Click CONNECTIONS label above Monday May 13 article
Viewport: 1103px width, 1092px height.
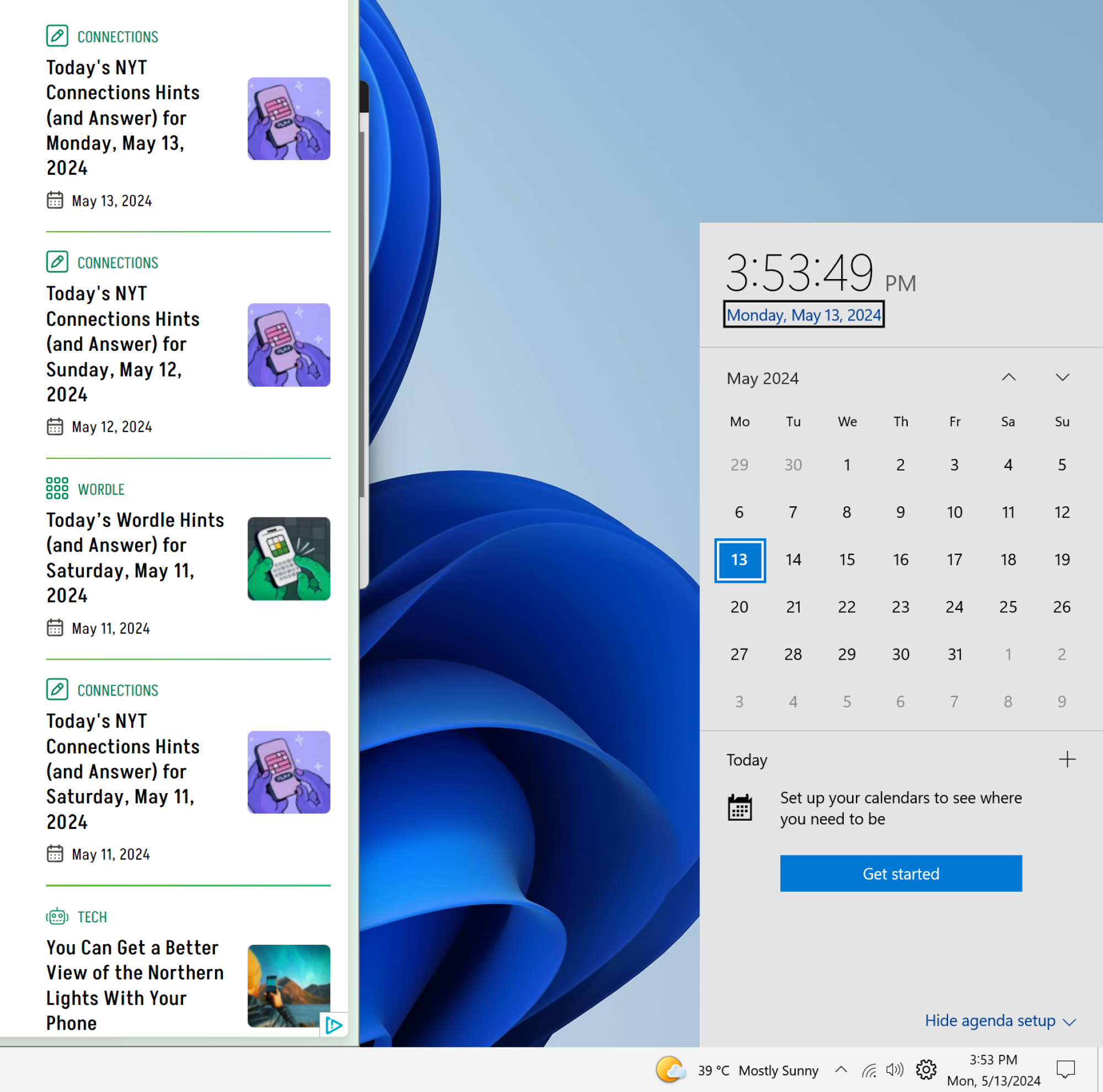118,37
